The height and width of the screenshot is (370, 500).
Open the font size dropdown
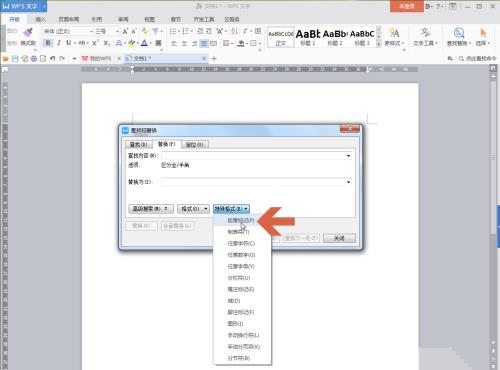117,31
